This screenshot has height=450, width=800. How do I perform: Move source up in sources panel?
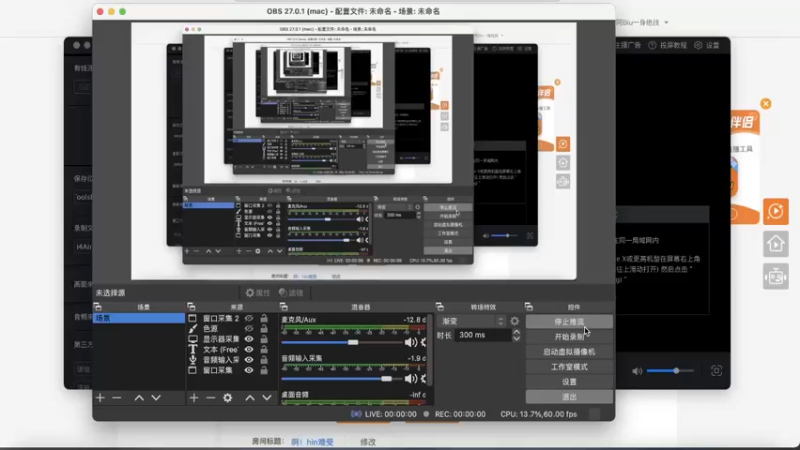click(250, 398)
